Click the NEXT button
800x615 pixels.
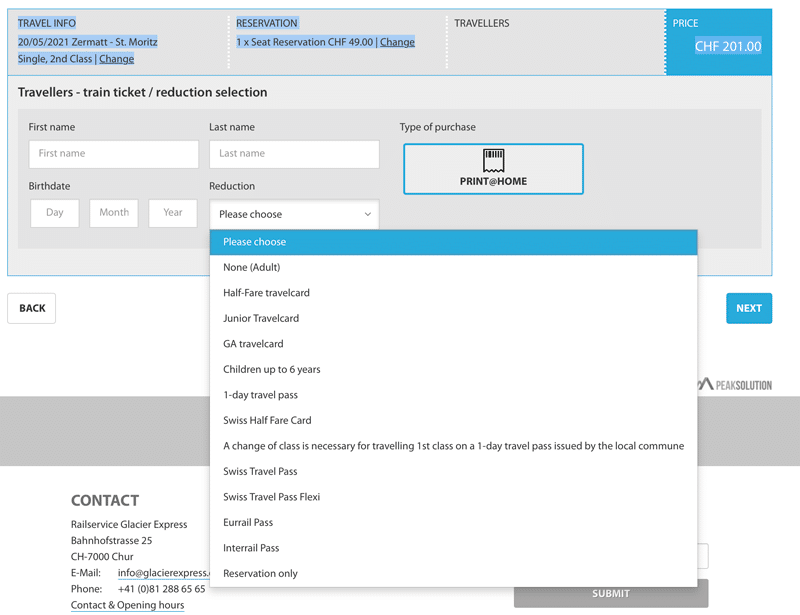pyautogui.click(x=749, y=308)
